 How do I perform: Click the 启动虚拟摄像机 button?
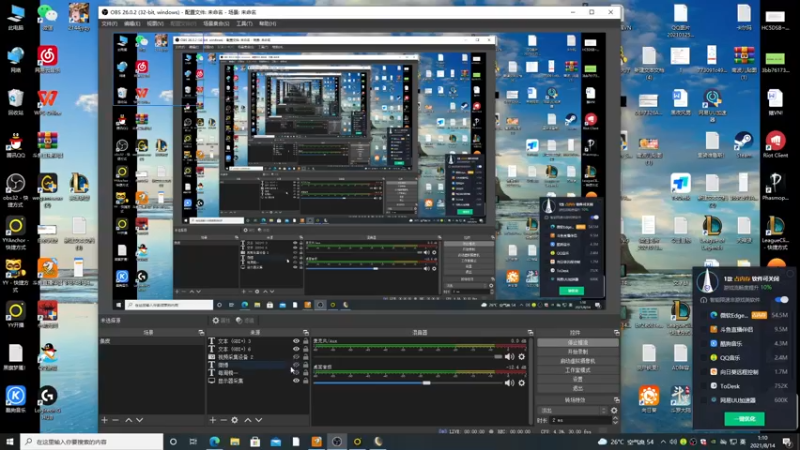coord(578,361)
